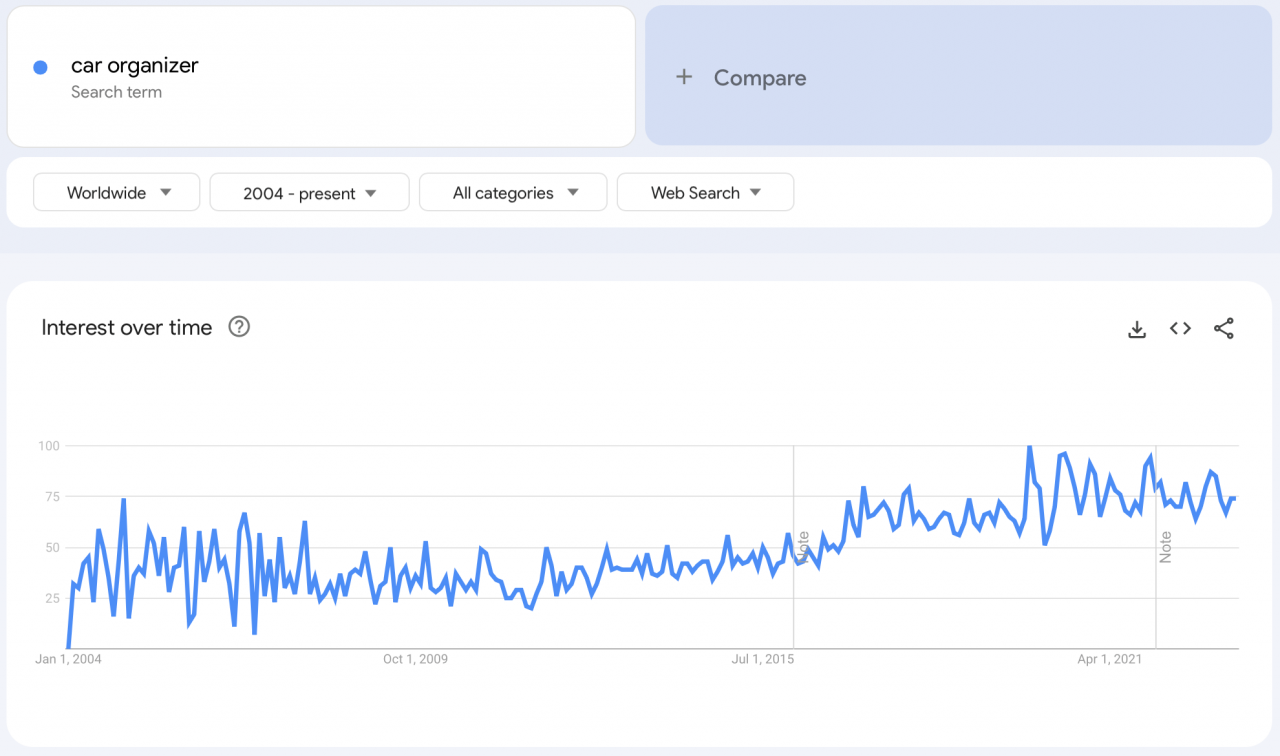Select the car organizer search term card
1280x756 pixels.
(320, 75)
